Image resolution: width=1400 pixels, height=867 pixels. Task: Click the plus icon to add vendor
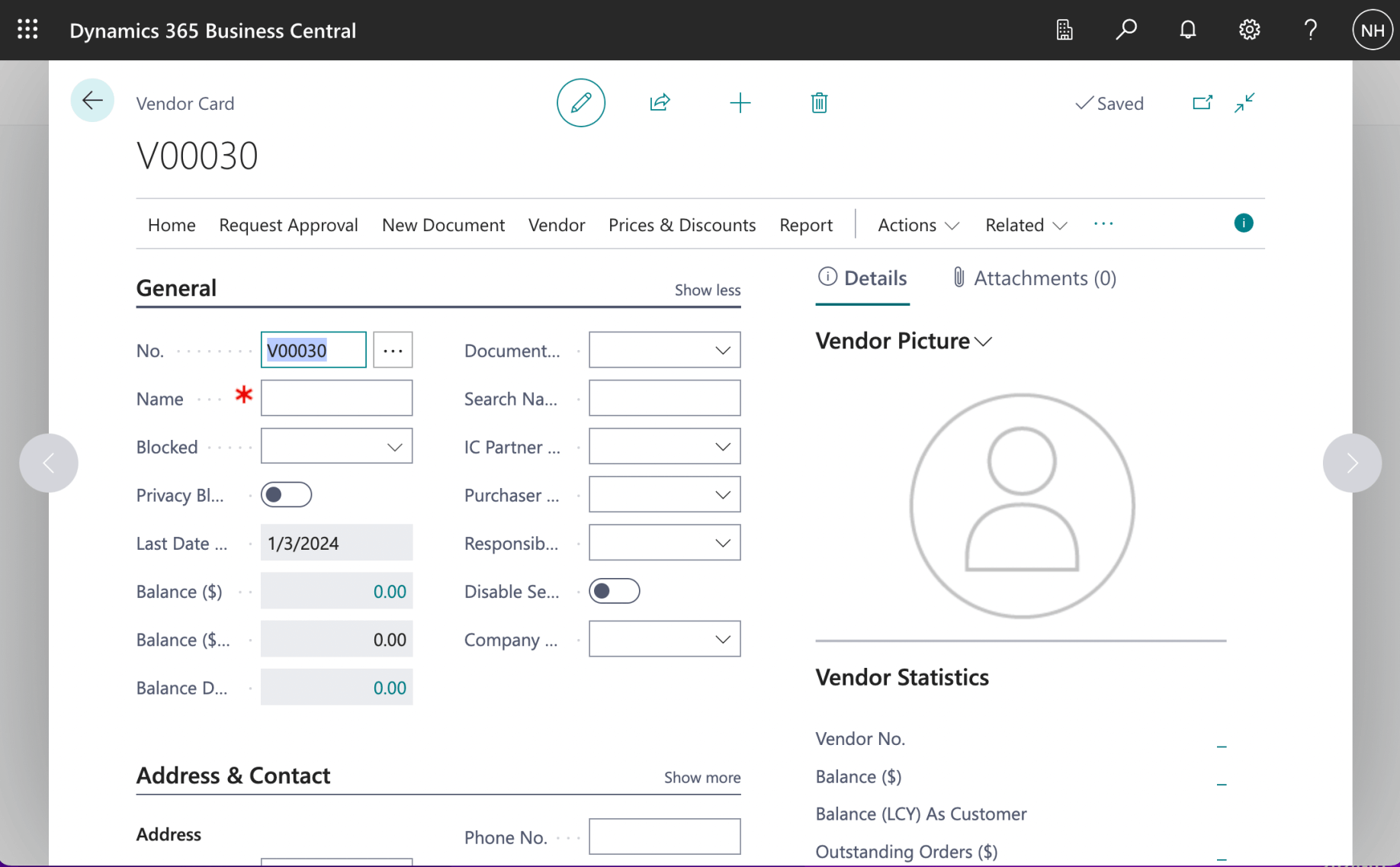pos(740,103)
